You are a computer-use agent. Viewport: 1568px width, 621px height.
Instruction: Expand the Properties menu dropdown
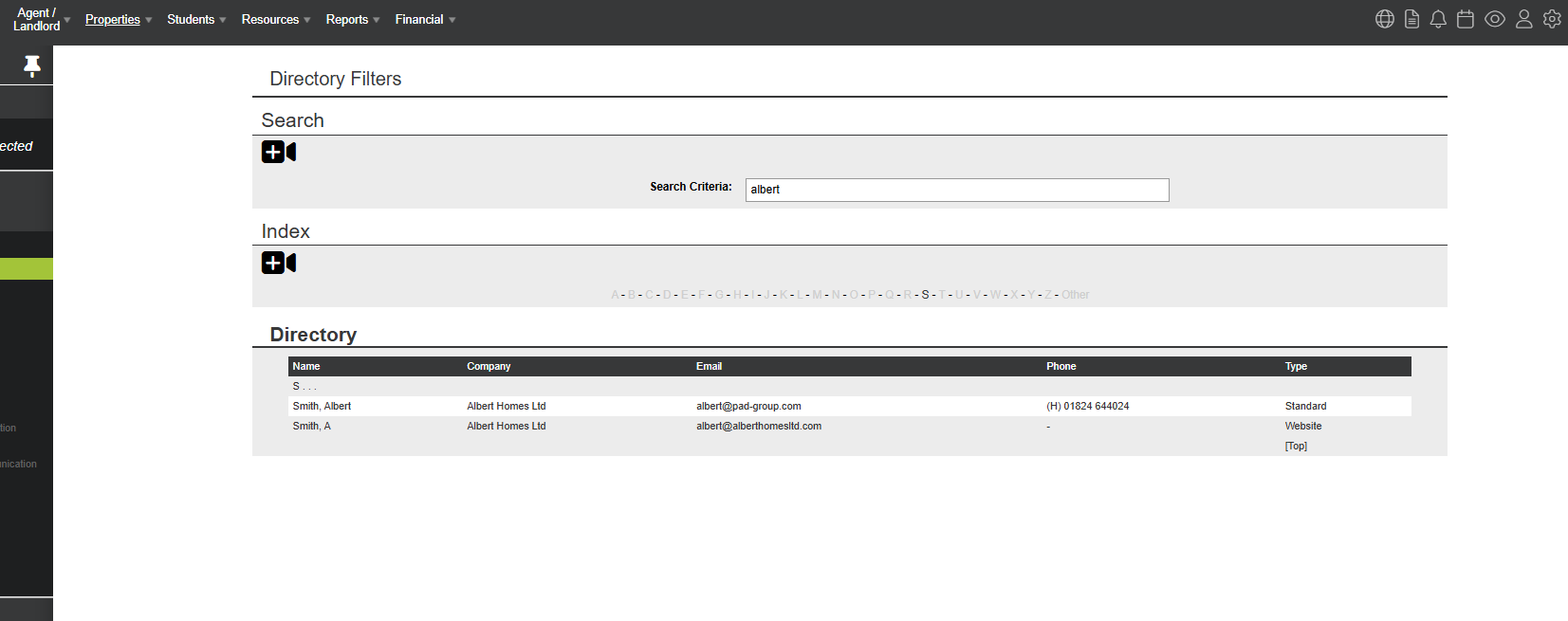point(118,20)
